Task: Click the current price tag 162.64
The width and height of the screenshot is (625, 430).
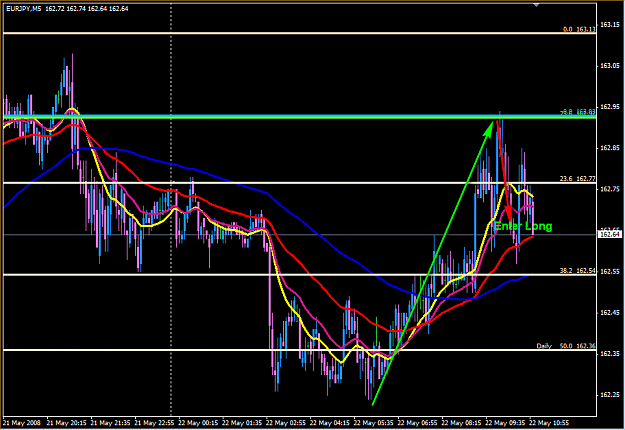Action: (x=610, y=234)
